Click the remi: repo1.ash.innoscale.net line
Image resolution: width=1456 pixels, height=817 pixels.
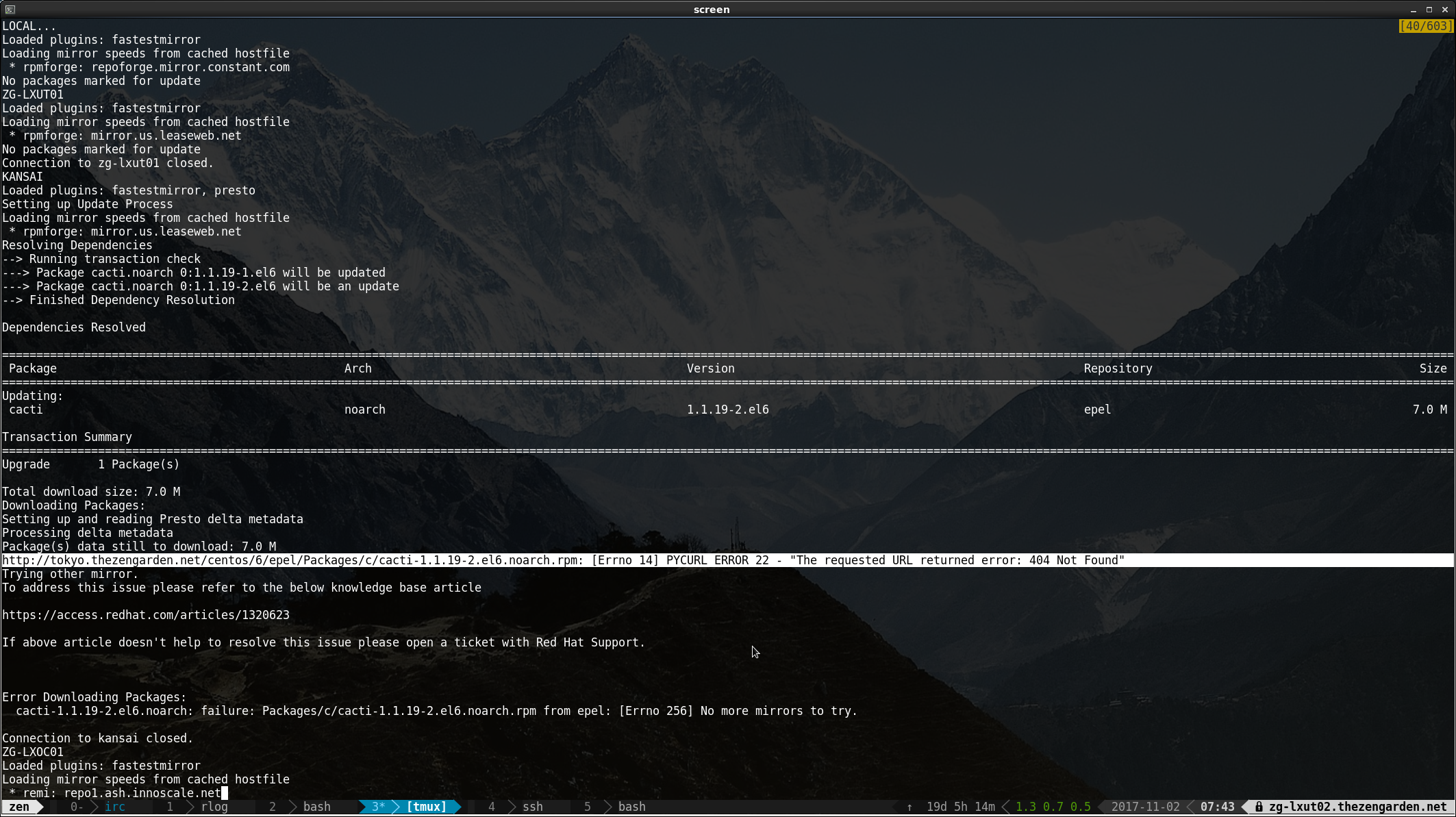115,793
